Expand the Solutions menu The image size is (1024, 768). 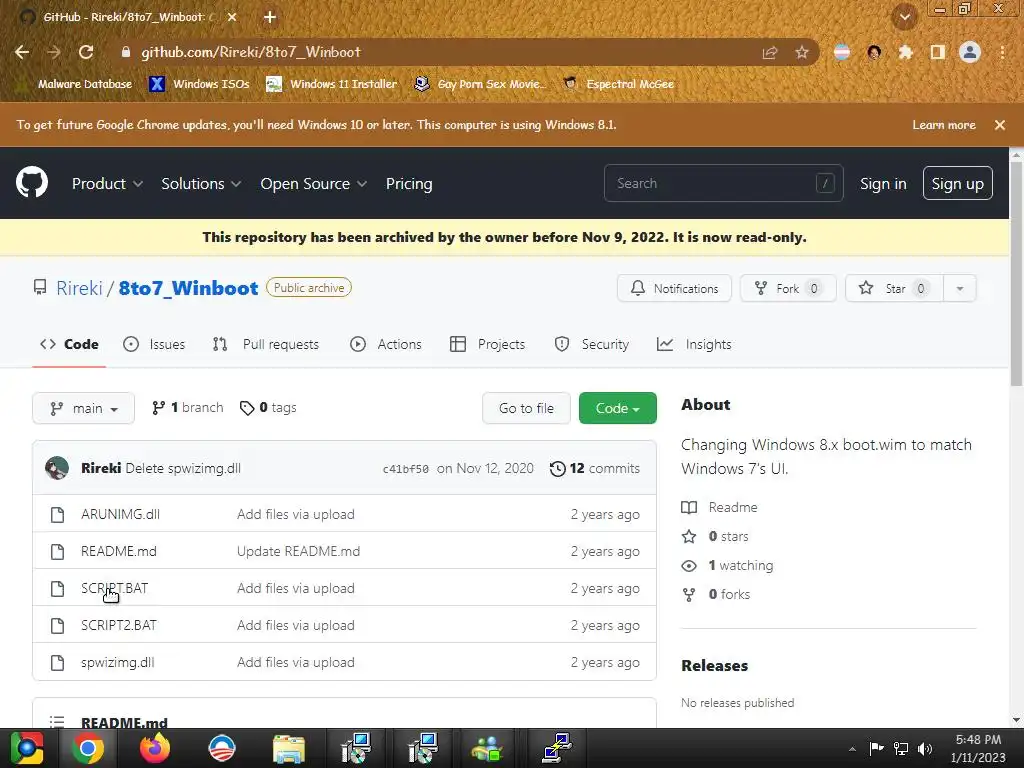(x=201, y=184)
